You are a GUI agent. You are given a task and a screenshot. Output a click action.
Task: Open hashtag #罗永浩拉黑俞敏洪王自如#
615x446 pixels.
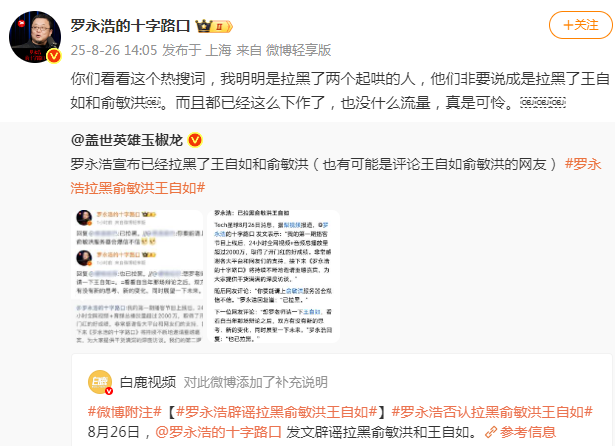coord(336,176)
